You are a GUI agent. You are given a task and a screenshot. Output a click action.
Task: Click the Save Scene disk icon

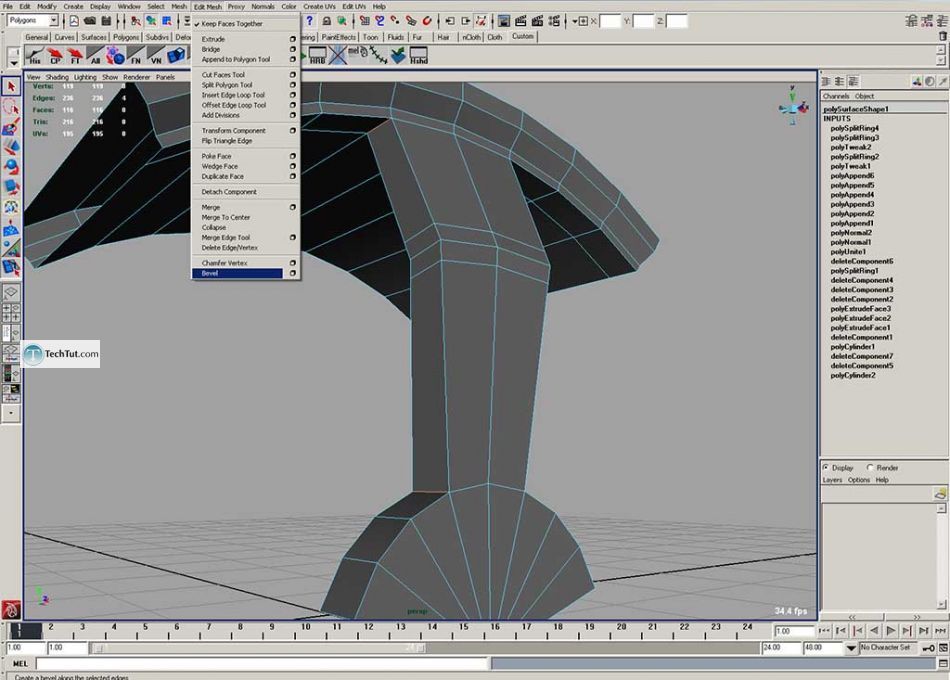coord(106,21)
